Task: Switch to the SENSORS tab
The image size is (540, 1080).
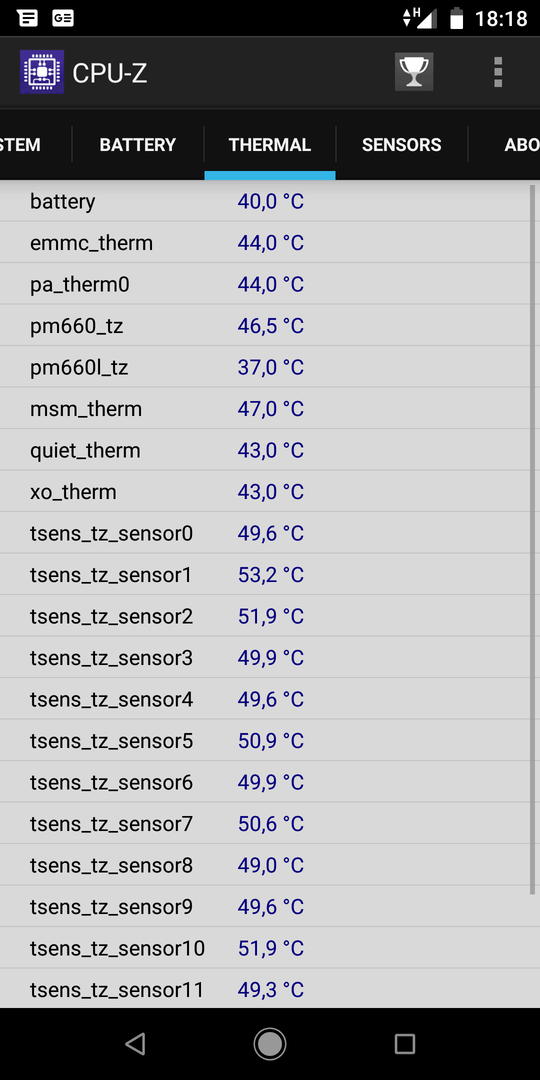Action: (402, 145)
